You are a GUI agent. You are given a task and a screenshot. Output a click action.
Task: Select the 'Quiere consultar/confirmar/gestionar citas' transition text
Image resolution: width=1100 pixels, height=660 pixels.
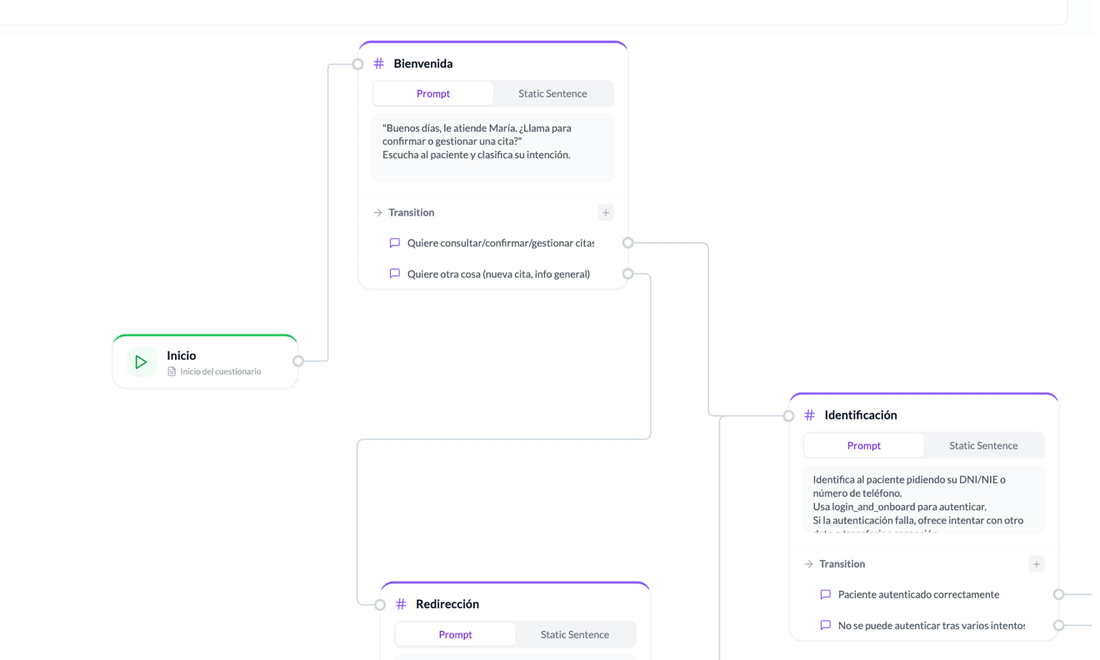tap(501, 243)
